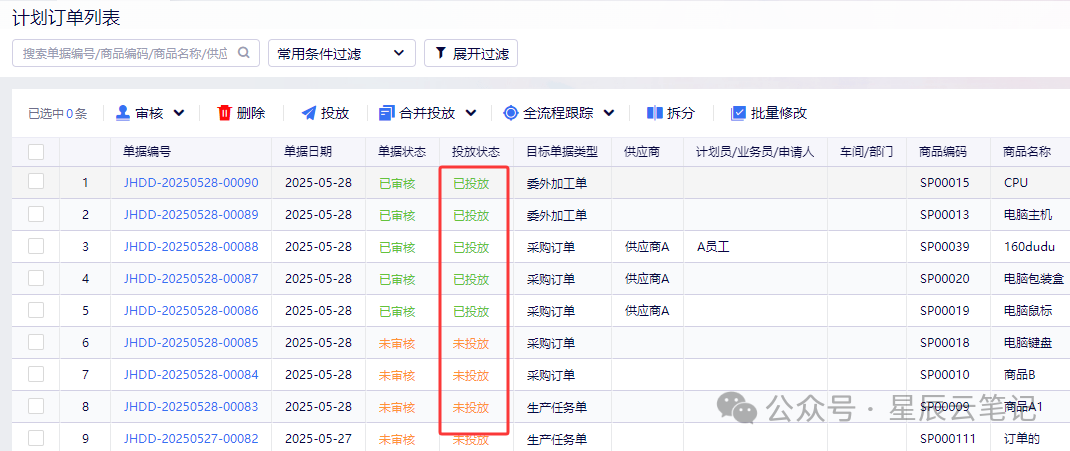Click the 目标单据类型 column header
The image size is (1070, 451).
562,152
